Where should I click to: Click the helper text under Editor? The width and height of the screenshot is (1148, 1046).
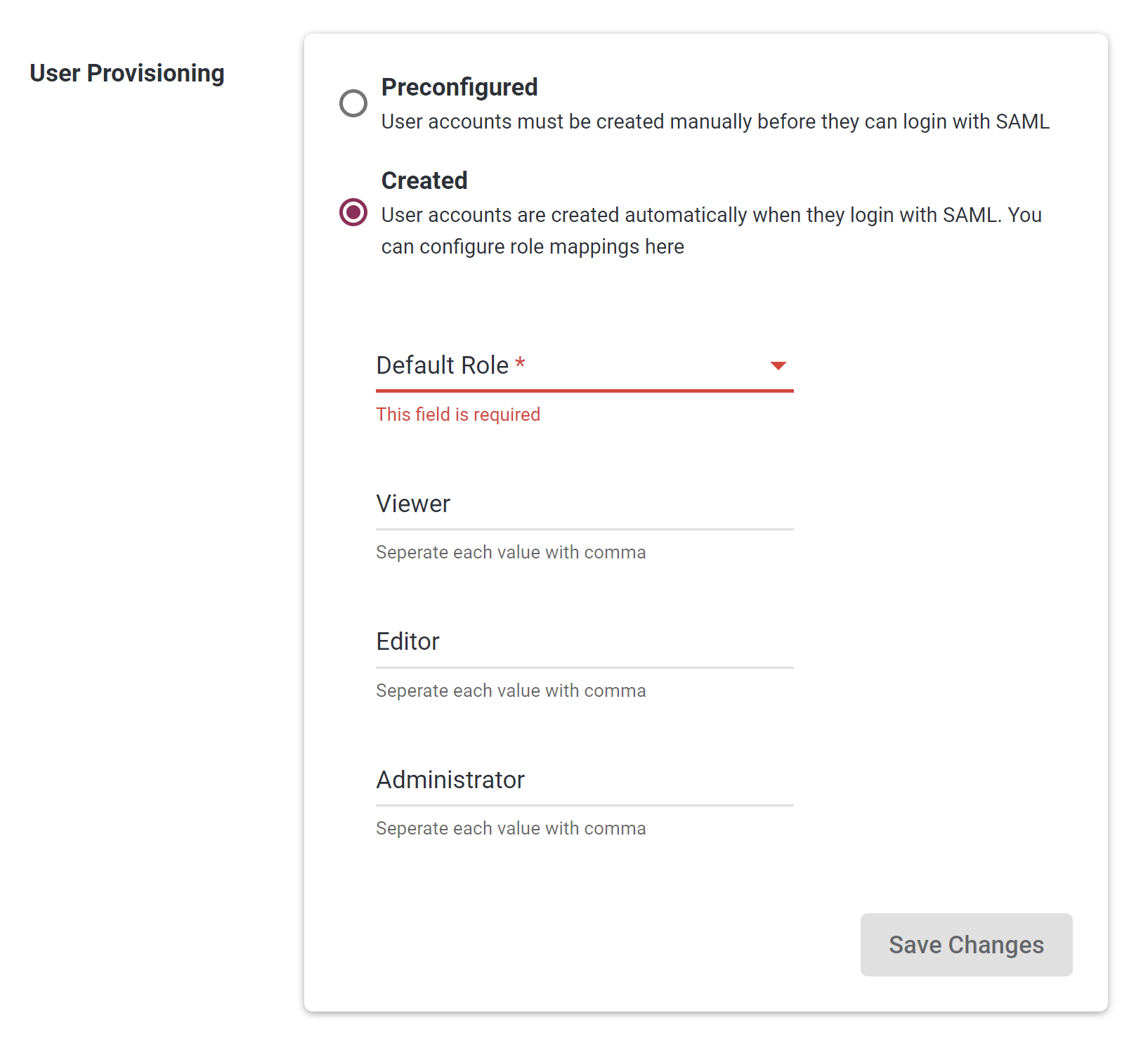[511, 691]
